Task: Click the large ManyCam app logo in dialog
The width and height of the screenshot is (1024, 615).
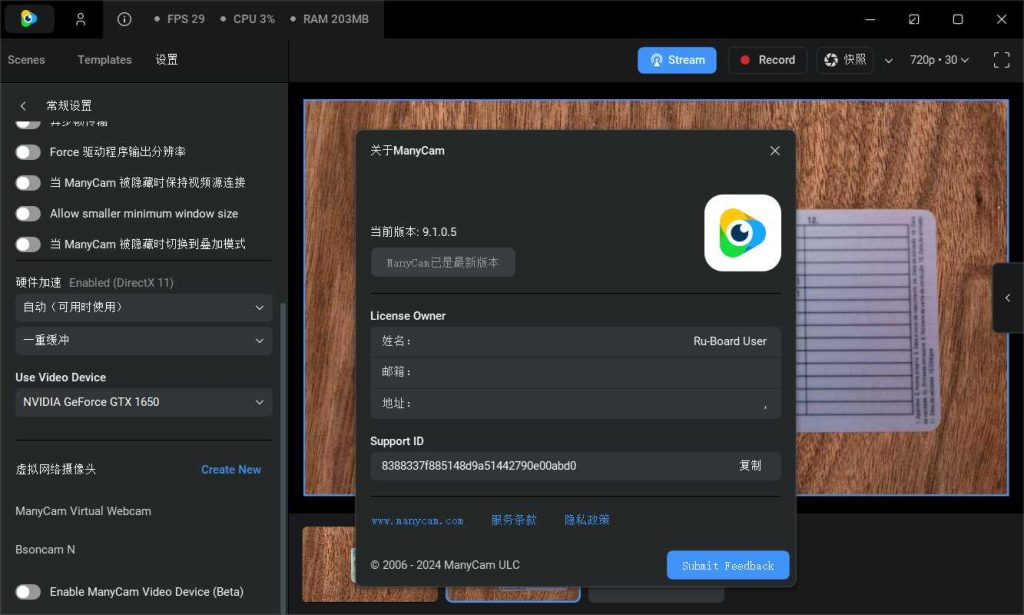Action: click(x=743, y=233)
